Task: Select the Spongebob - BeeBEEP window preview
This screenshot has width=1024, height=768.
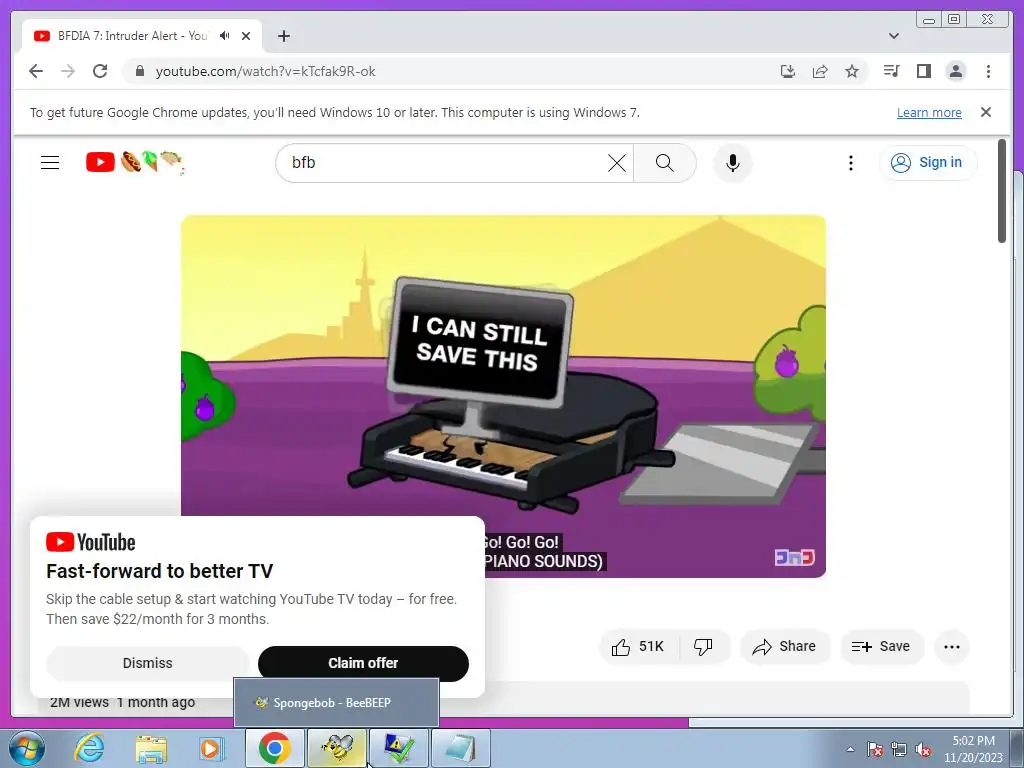Action: click(x=336, y=703)
